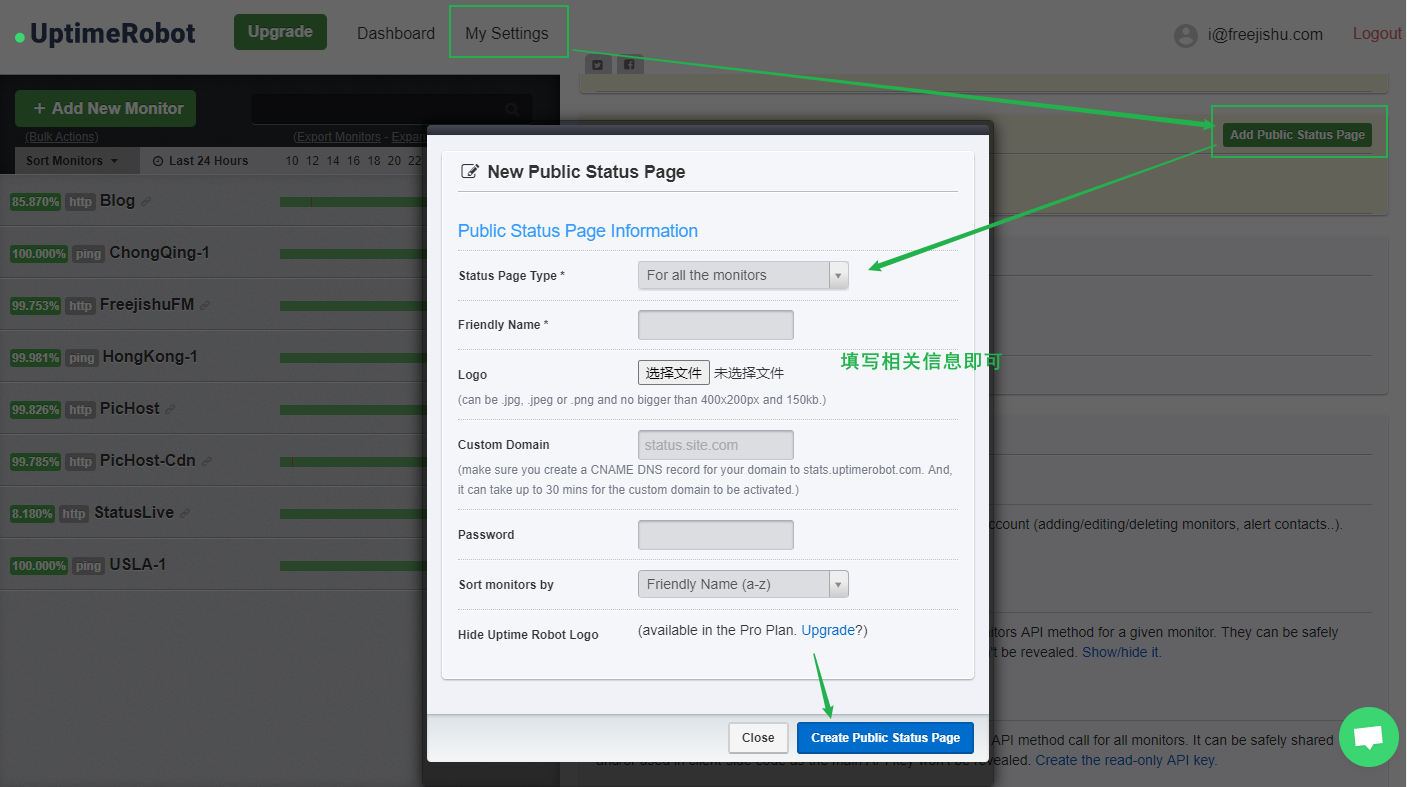Click the Twitter share icon
This screenshot has height=787, width=1407.
point(597,65)
